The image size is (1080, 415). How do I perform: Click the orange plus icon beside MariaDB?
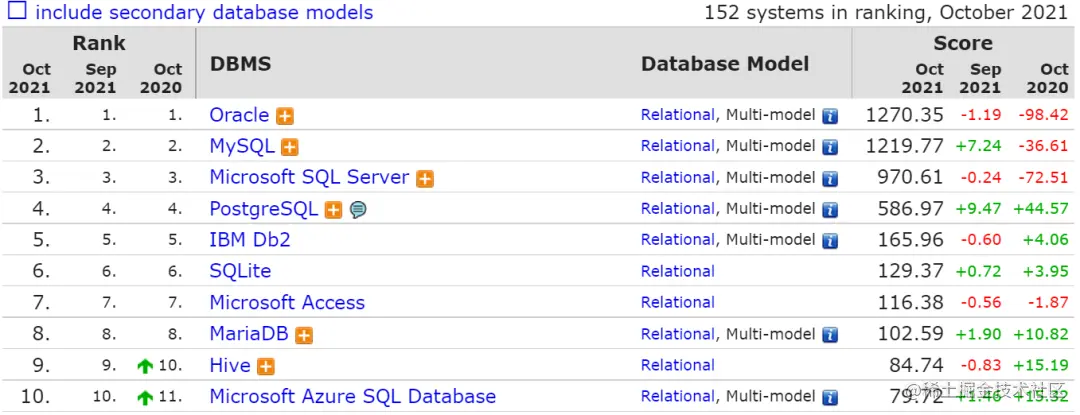pyautogui.click(x=305, y=335)
